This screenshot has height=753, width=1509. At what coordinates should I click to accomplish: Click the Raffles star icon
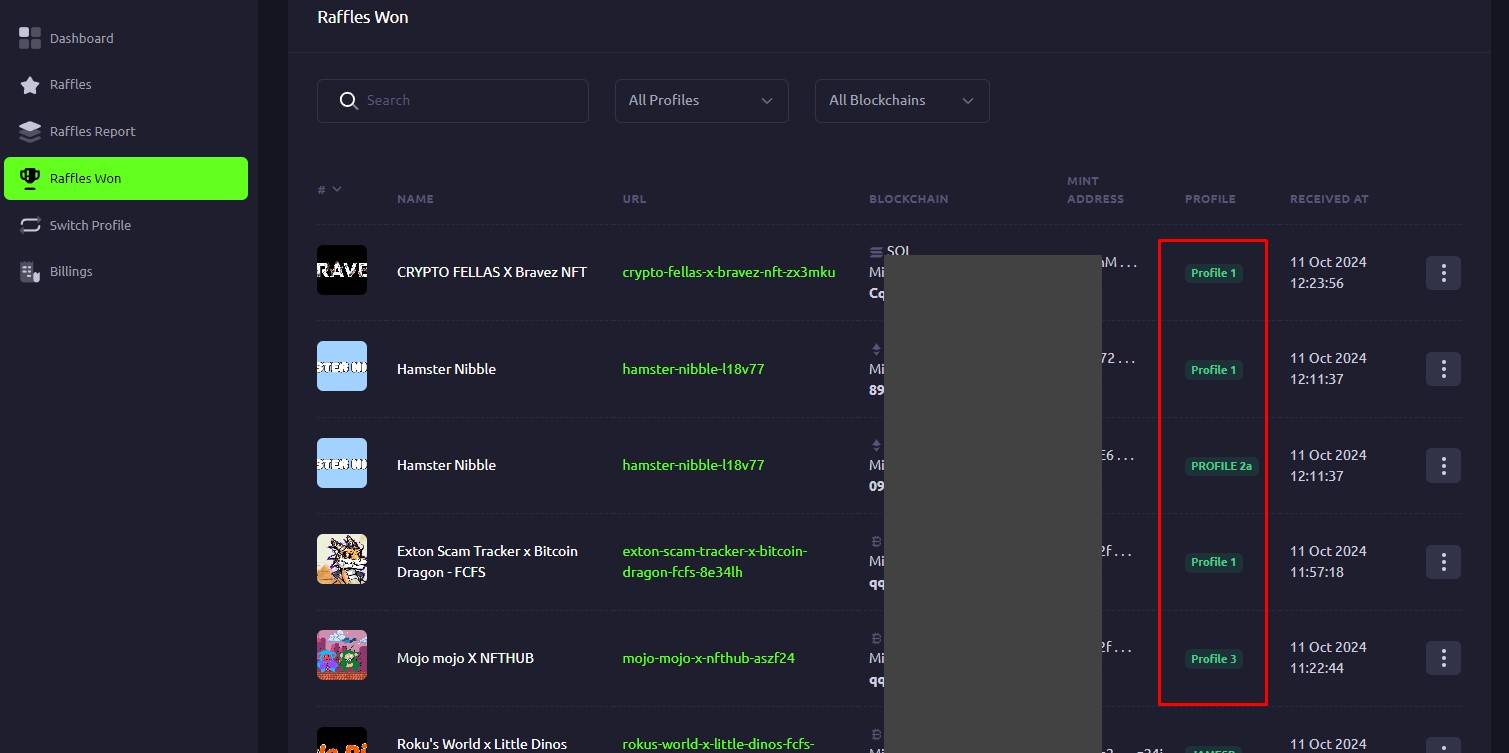[30, 85]
